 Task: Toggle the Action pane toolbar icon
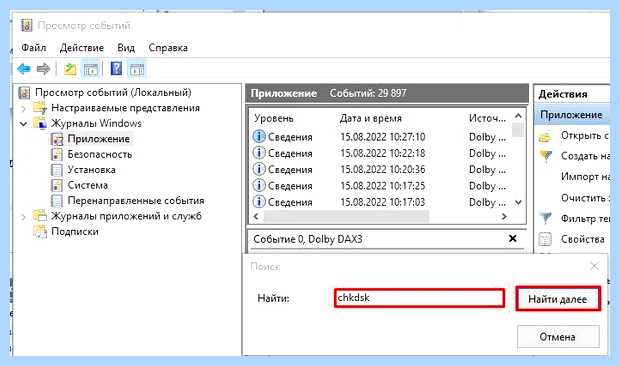tap(137, 69)
